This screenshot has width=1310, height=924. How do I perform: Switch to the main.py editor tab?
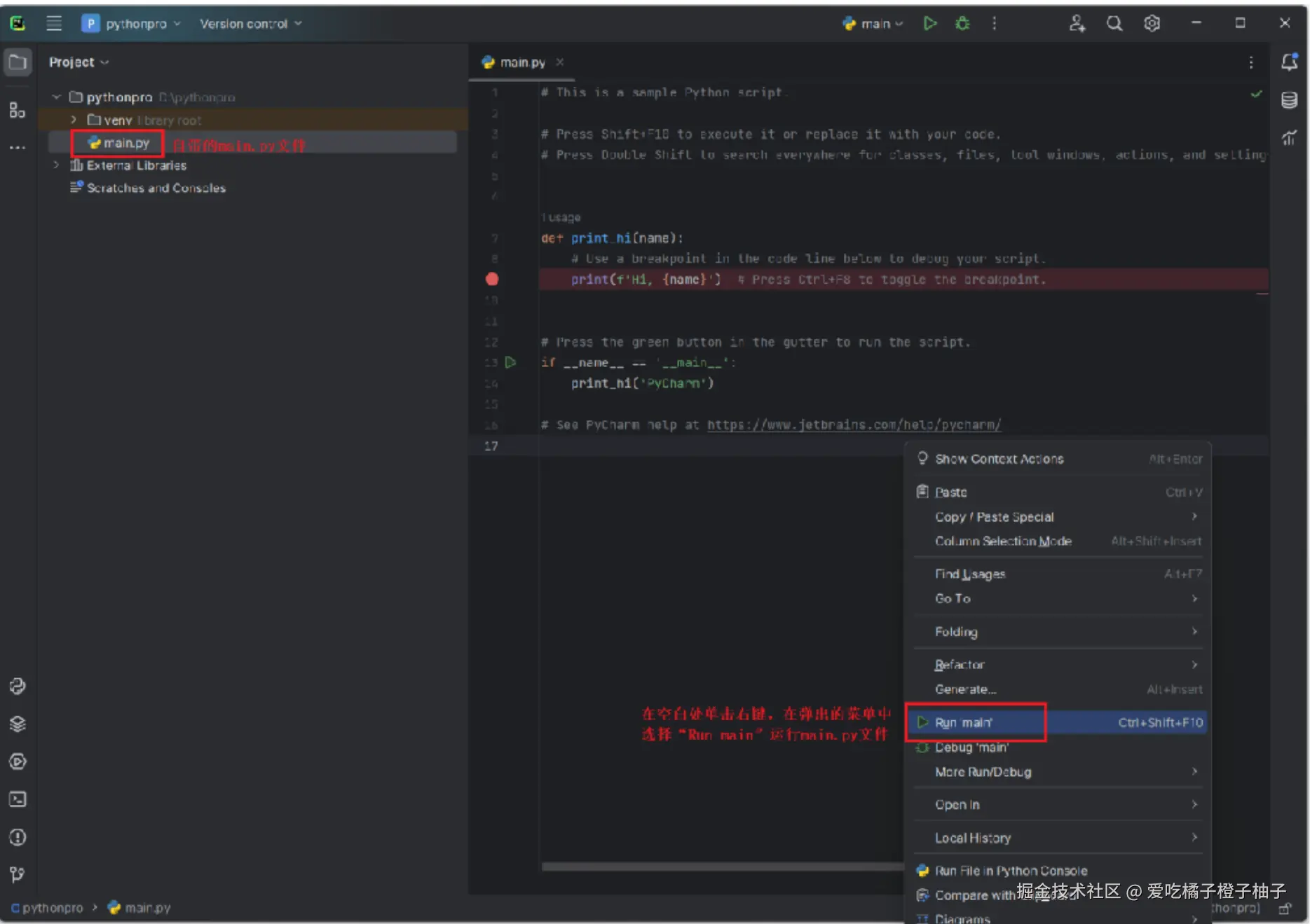[522, 62]
